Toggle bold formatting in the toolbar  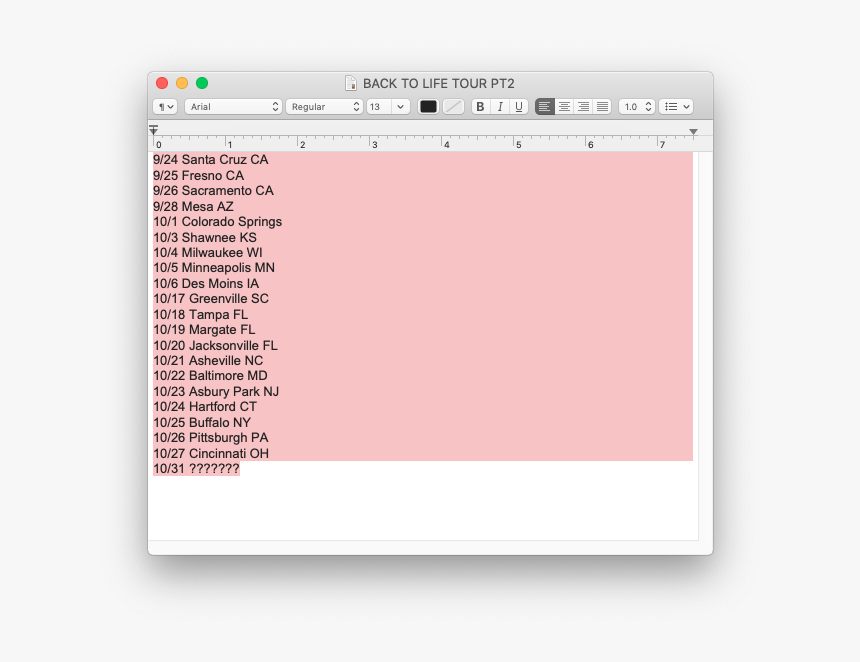coord(480,106)
